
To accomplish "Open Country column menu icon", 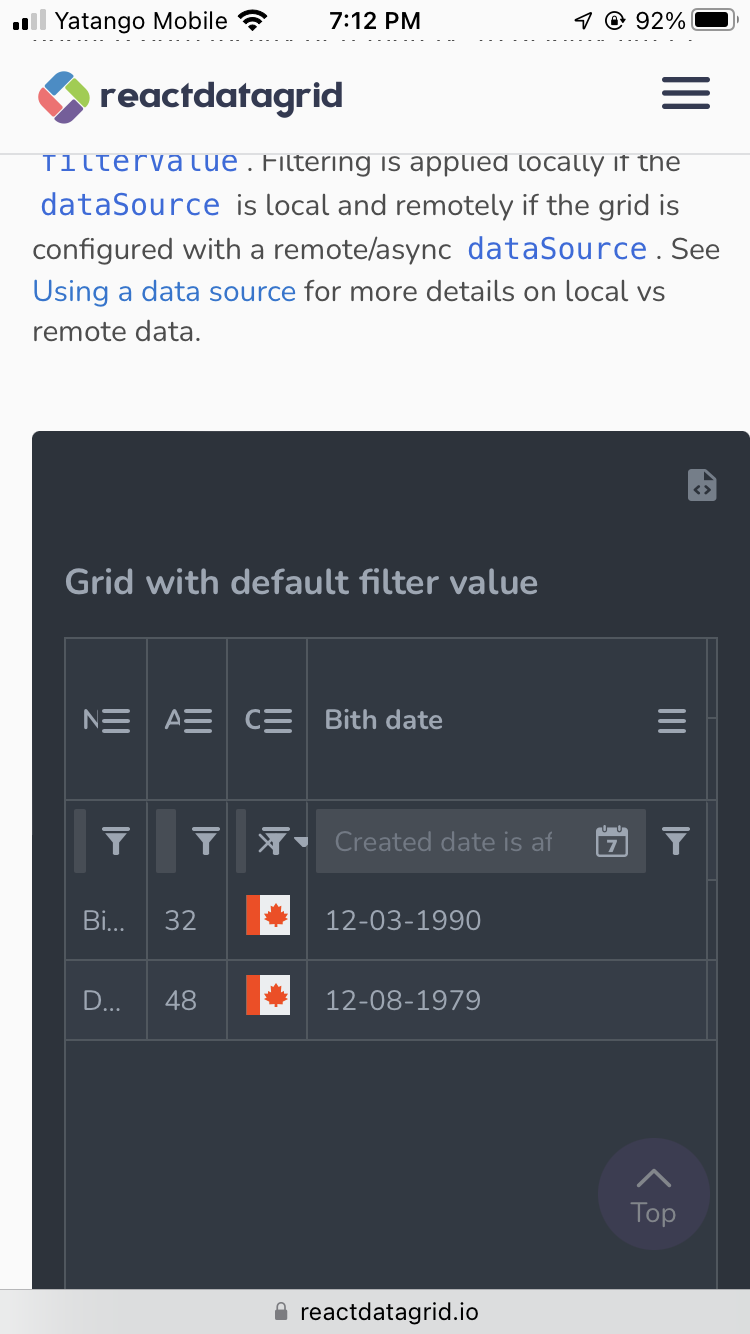I will [278, 720].
